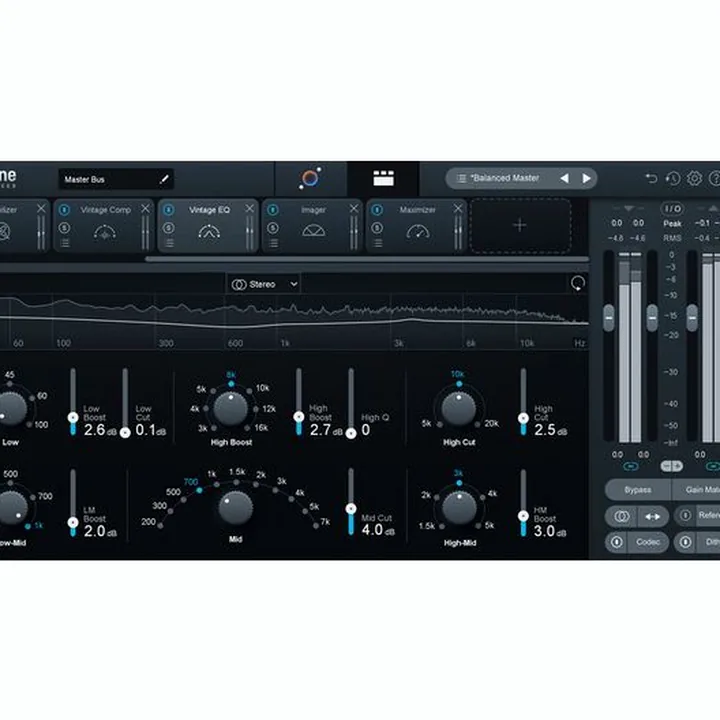720x720 pixels.
Task: Open Vintage EQ module preset list
Action: point(169,243)
